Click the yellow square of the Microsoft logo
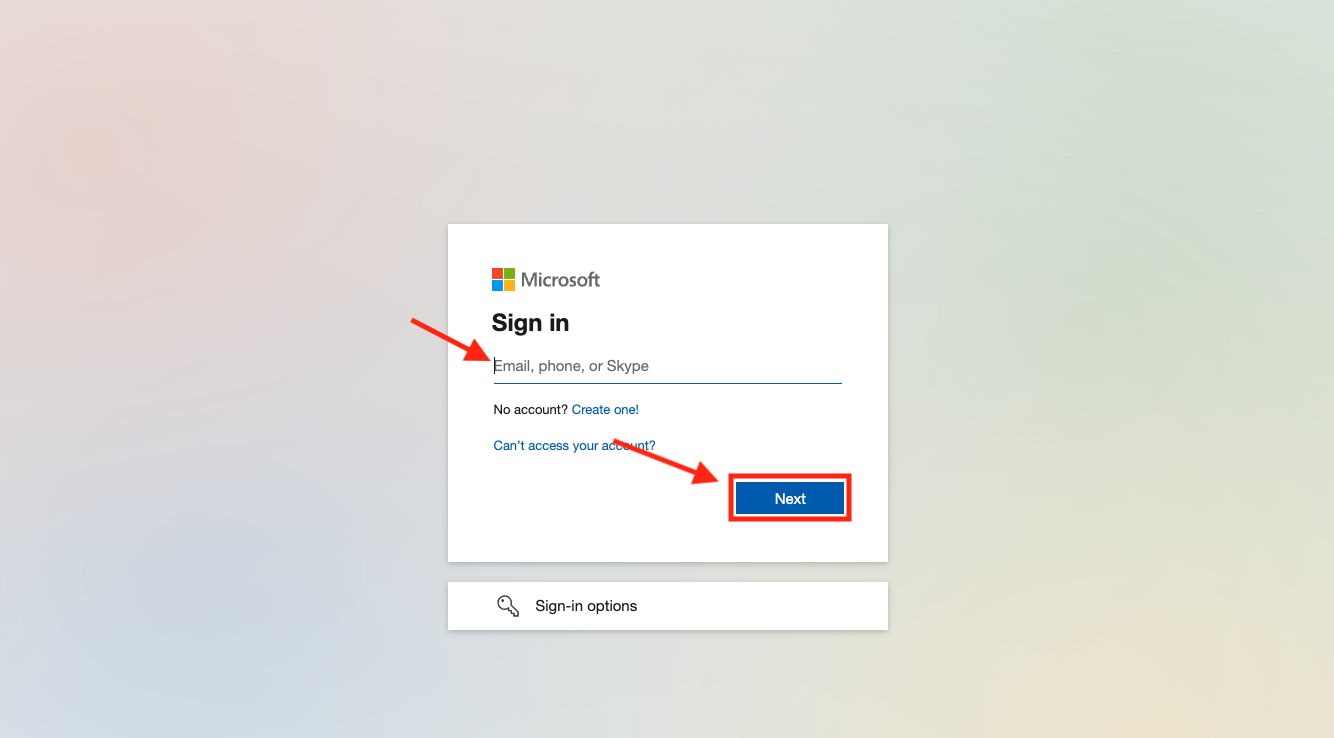This screenshot has height=738, width=1334. tap(509, 285)
